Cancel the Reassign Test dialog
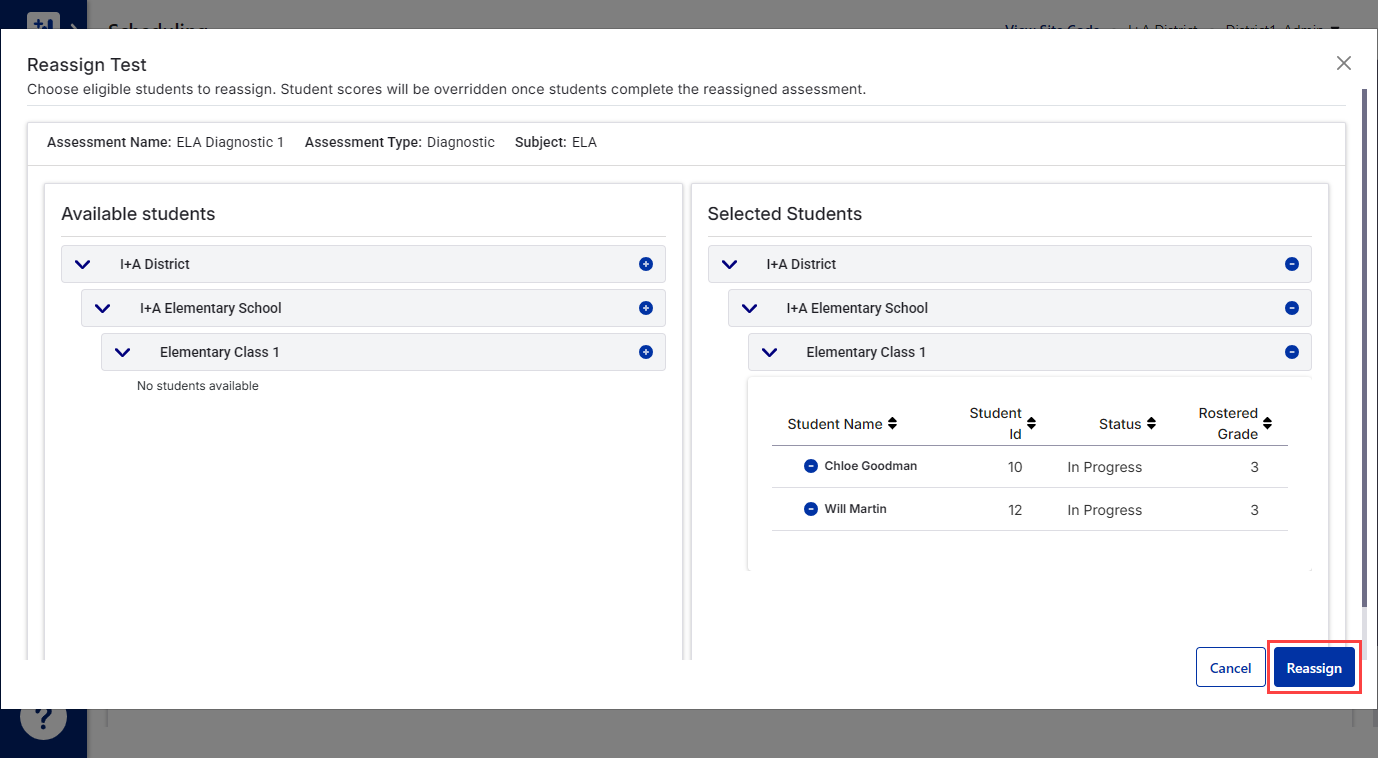This screenshot has width=1378, height=758. click(x=1230, y=668)
